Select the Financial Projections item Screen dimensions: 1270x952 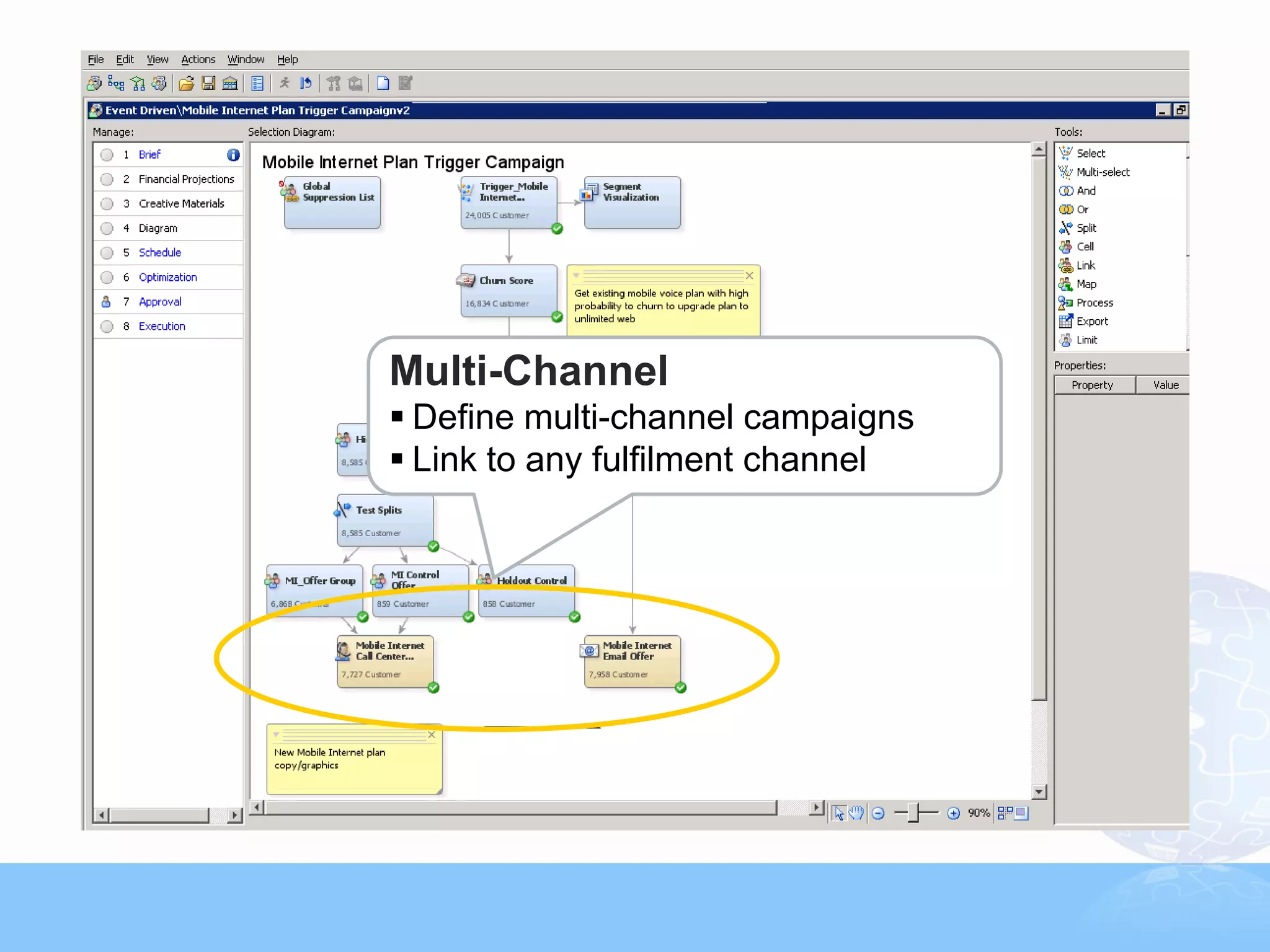click(x=186, y=179)
